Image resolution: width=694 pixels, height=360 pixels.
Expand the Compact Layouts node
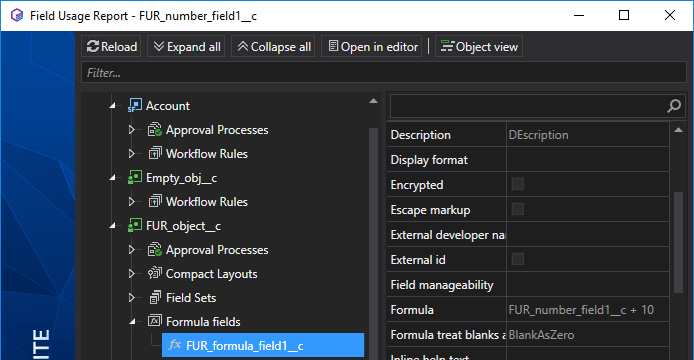131,274
